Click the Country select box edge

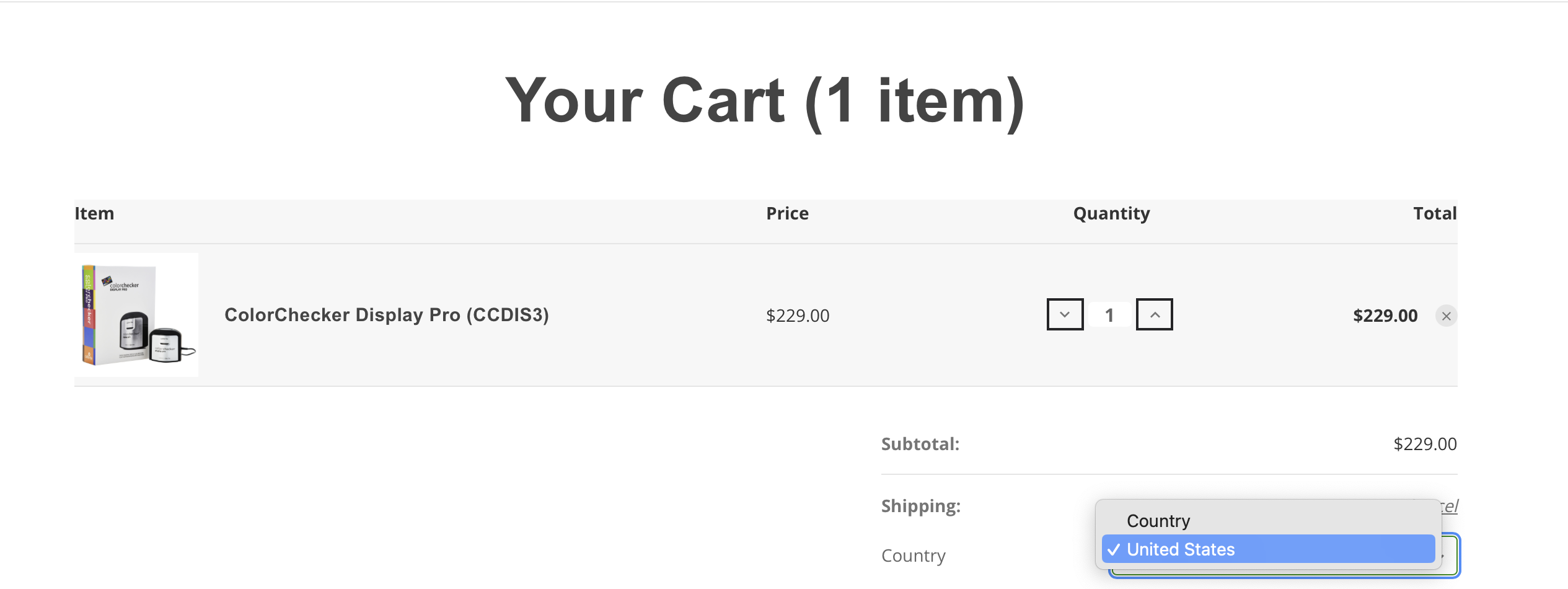[1452, 556]
